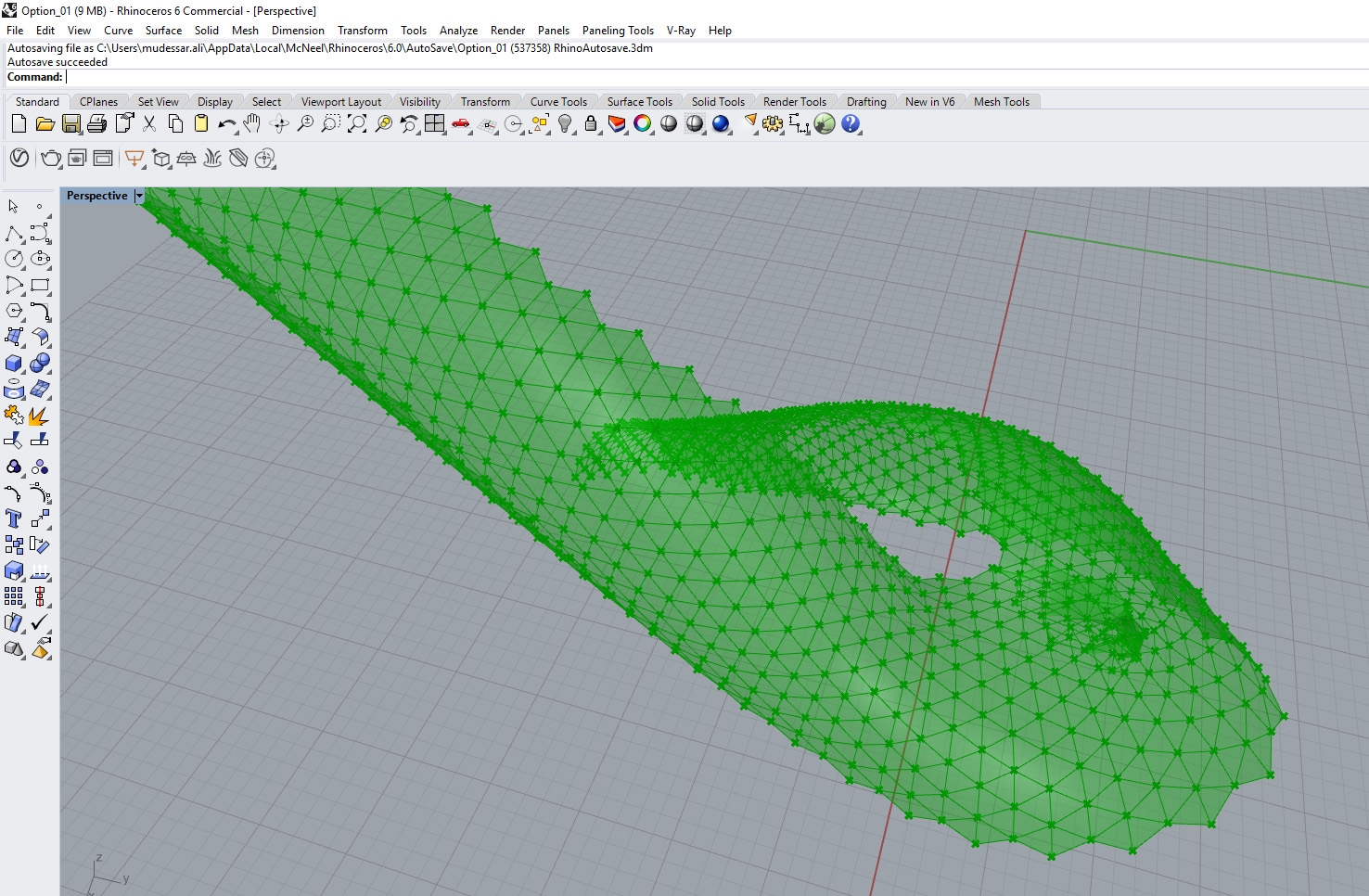
Task: Select the Polyline tool in sidebar
Action: 14,233
